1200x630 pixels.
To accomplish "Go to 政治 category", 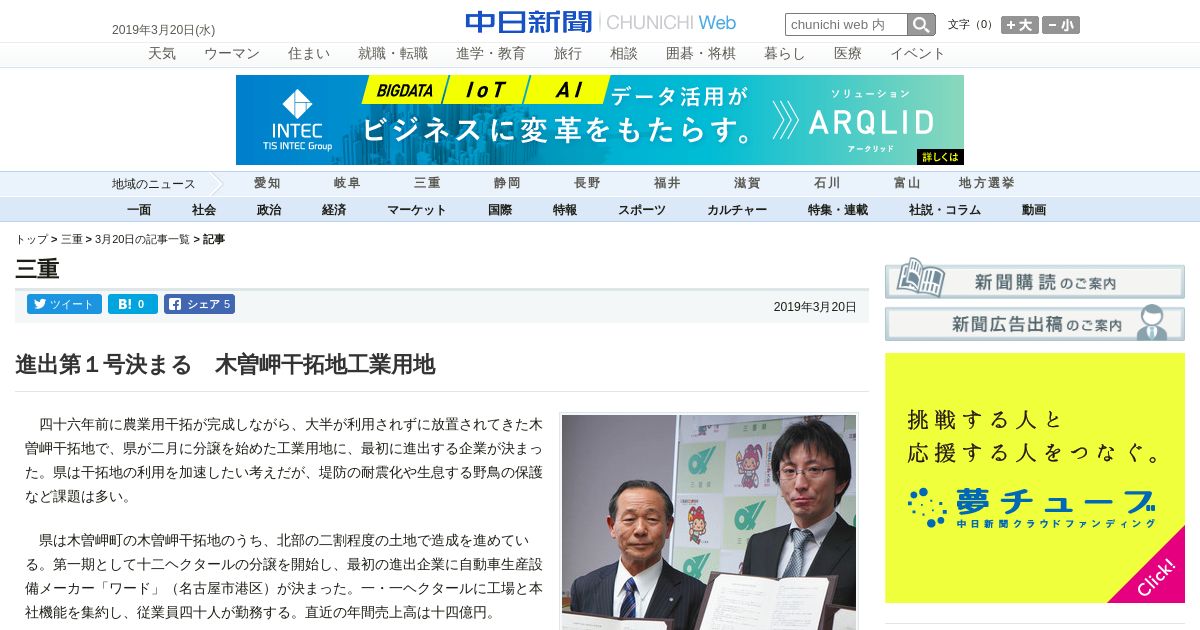I will [x=269, y=210].
